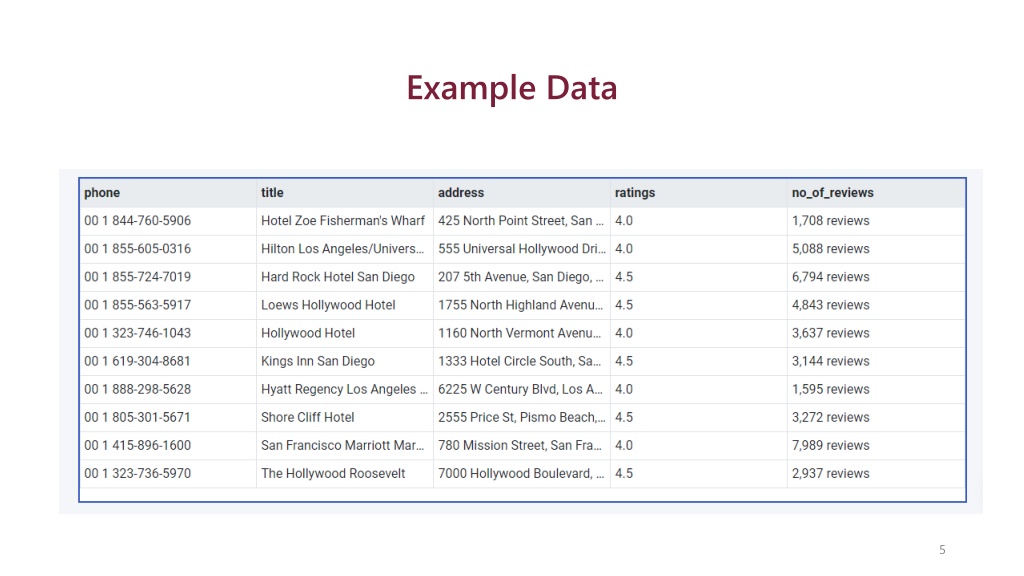Click rating 4.5 in Kings Inn row
Image resolution: width=1024 pixels, height=576 pixels.
coord(624,361)
